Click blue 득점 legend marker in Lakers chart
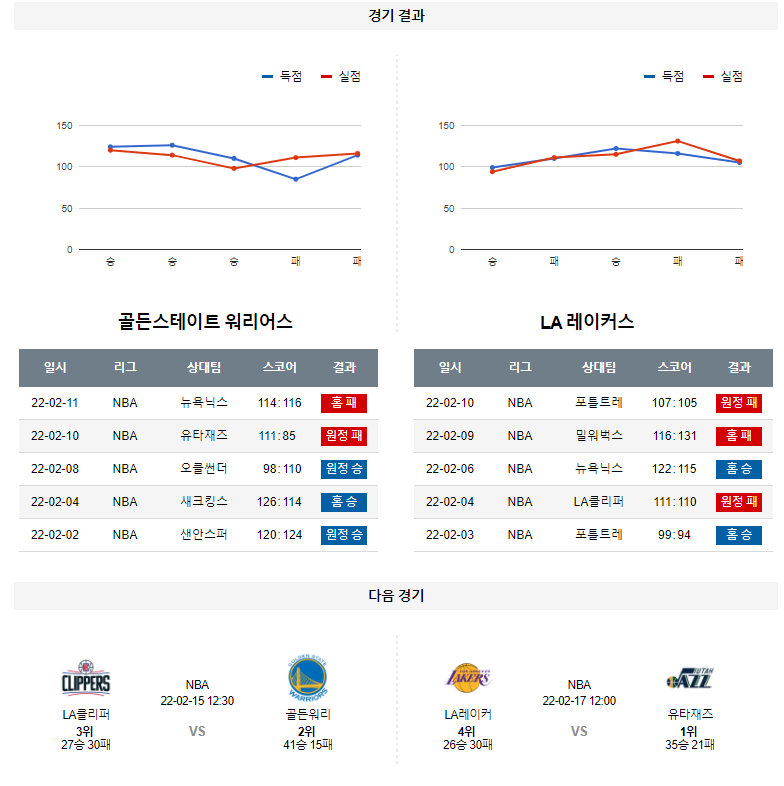 [x=649, y=76]
